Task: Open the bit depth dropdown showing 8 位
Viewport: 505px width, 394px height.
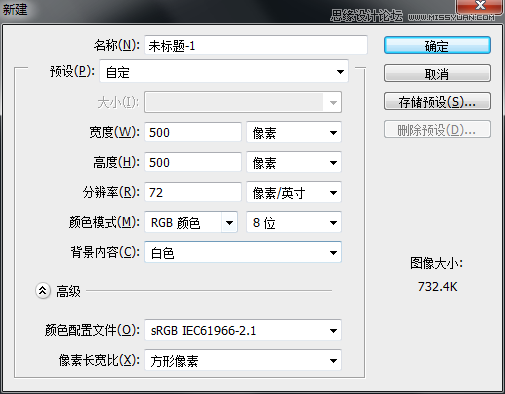Action: pyautogui.click(x=294, y=222)
